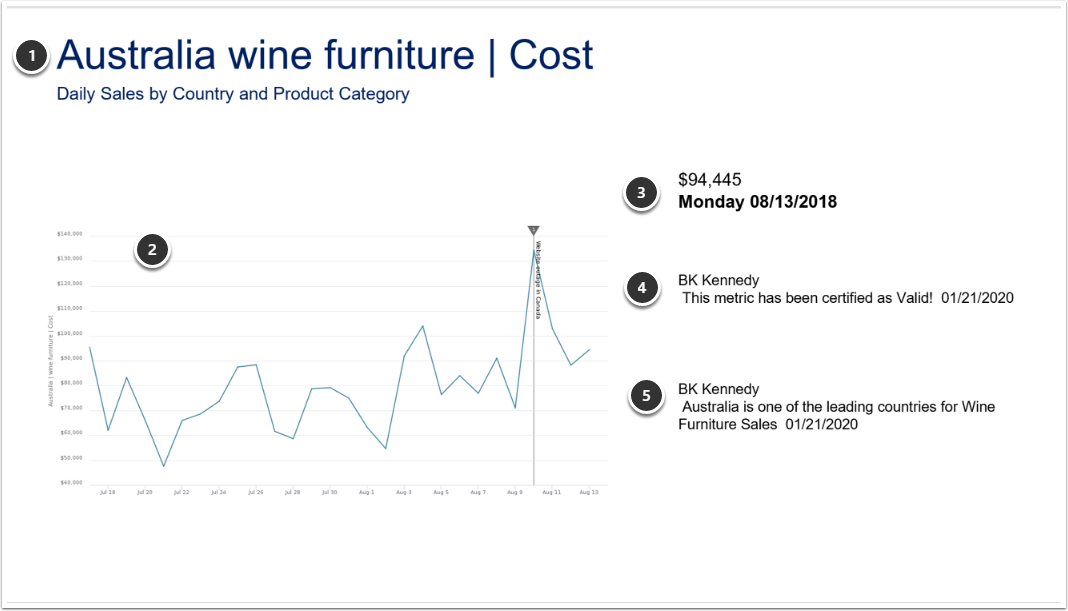Click numbered callout badge 1 near the title
The image size is (1068, 611).
[x=31, y=55]
